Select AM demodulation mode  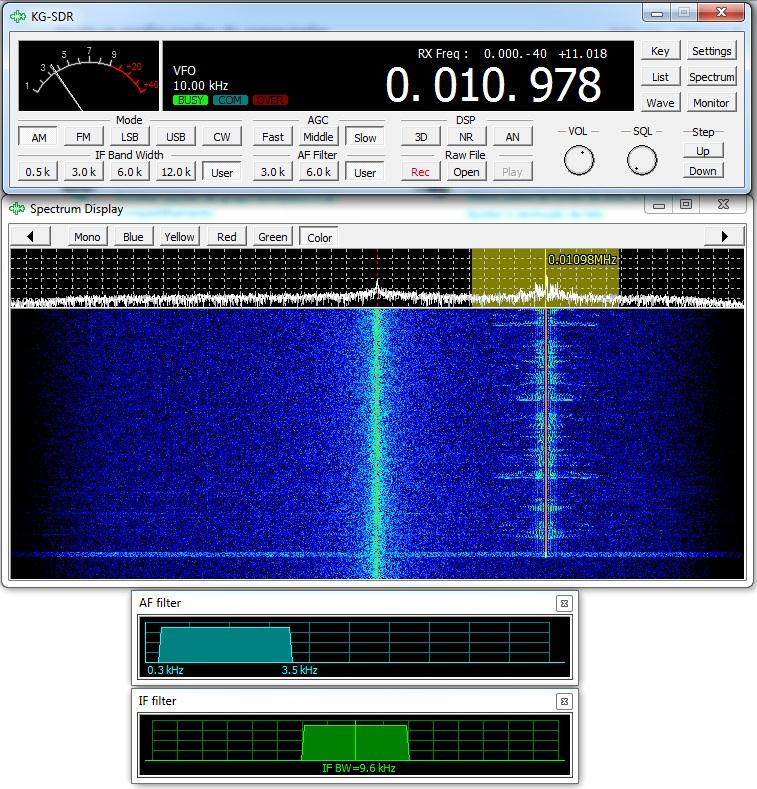pyautogui.click(x=38, y=137)
